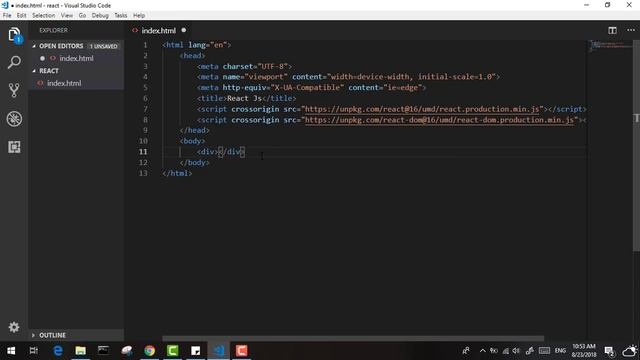The height and width of the screenshot is (360, 640).
Task: Click the title text React Js
Action: 244,98
